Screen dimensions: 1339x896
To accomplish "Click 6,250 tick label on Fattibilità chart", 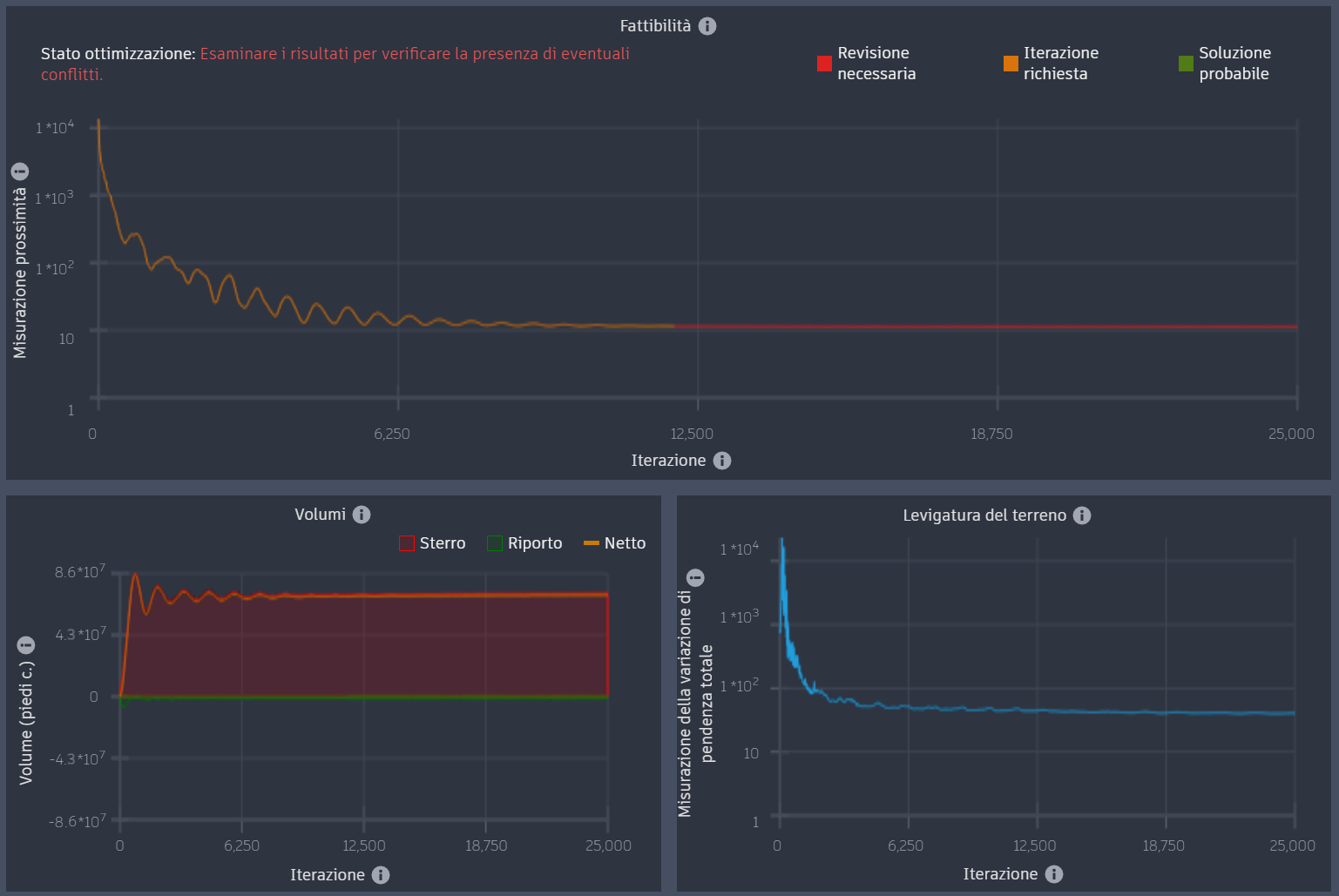I will point(392,434).
